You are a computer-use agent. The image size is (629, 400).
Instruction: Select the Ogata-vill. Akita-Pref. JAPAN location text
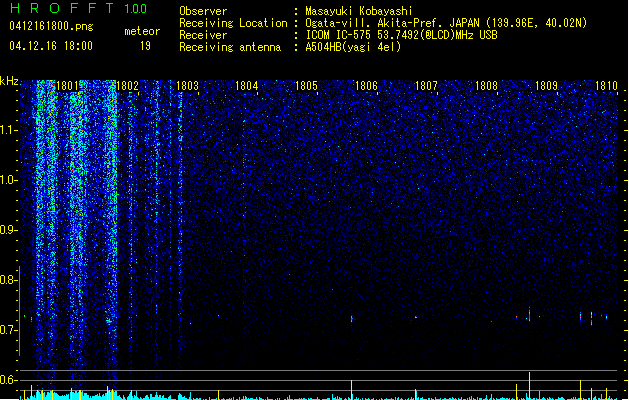[446, 23]
